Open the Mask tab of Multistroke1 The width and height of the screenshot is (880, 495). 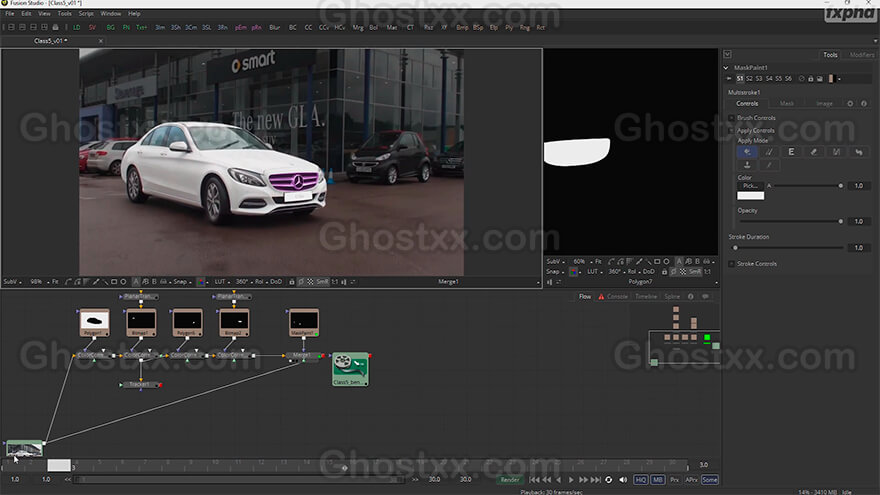point(786,104)
